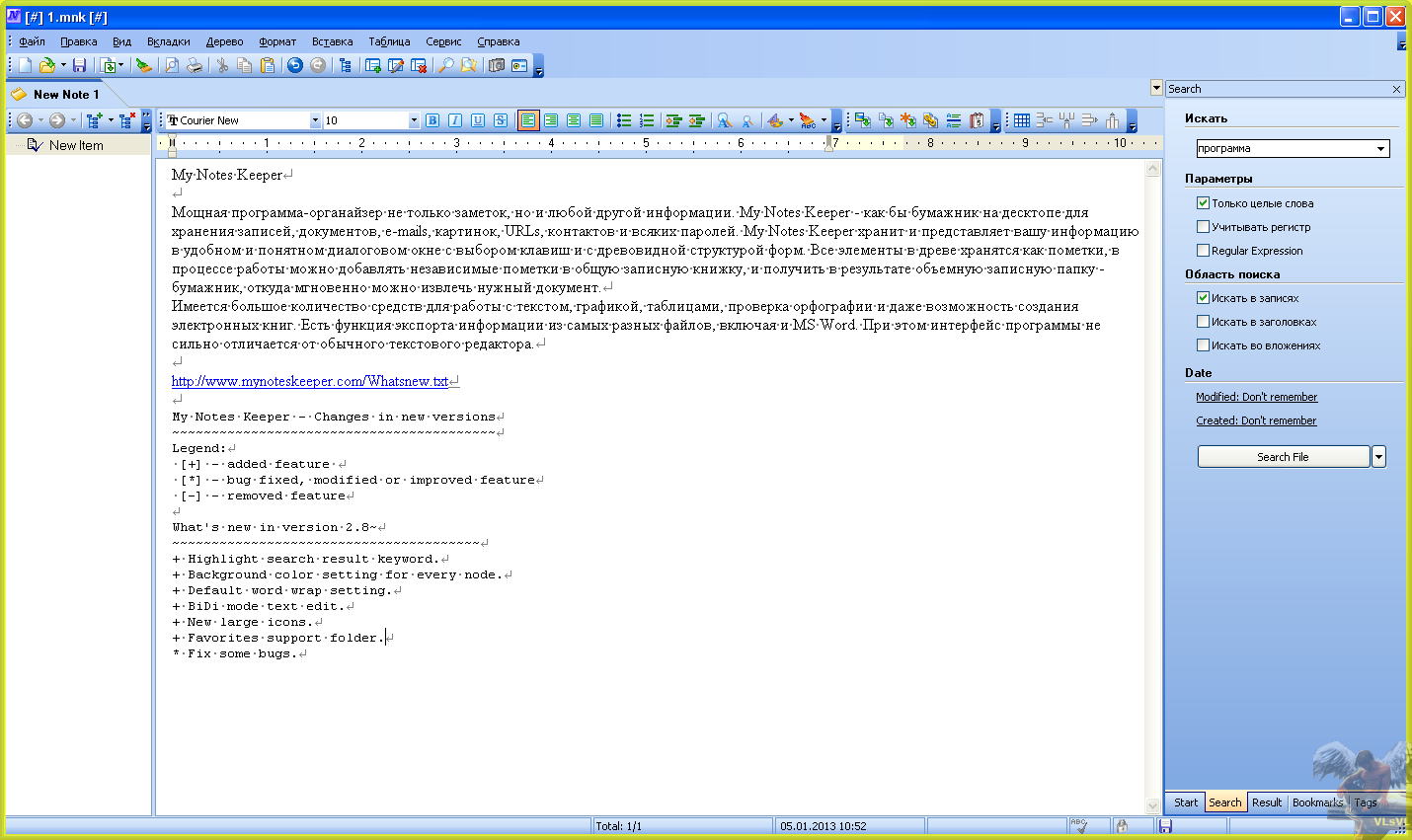Click the Search File button

[1283, 457]
